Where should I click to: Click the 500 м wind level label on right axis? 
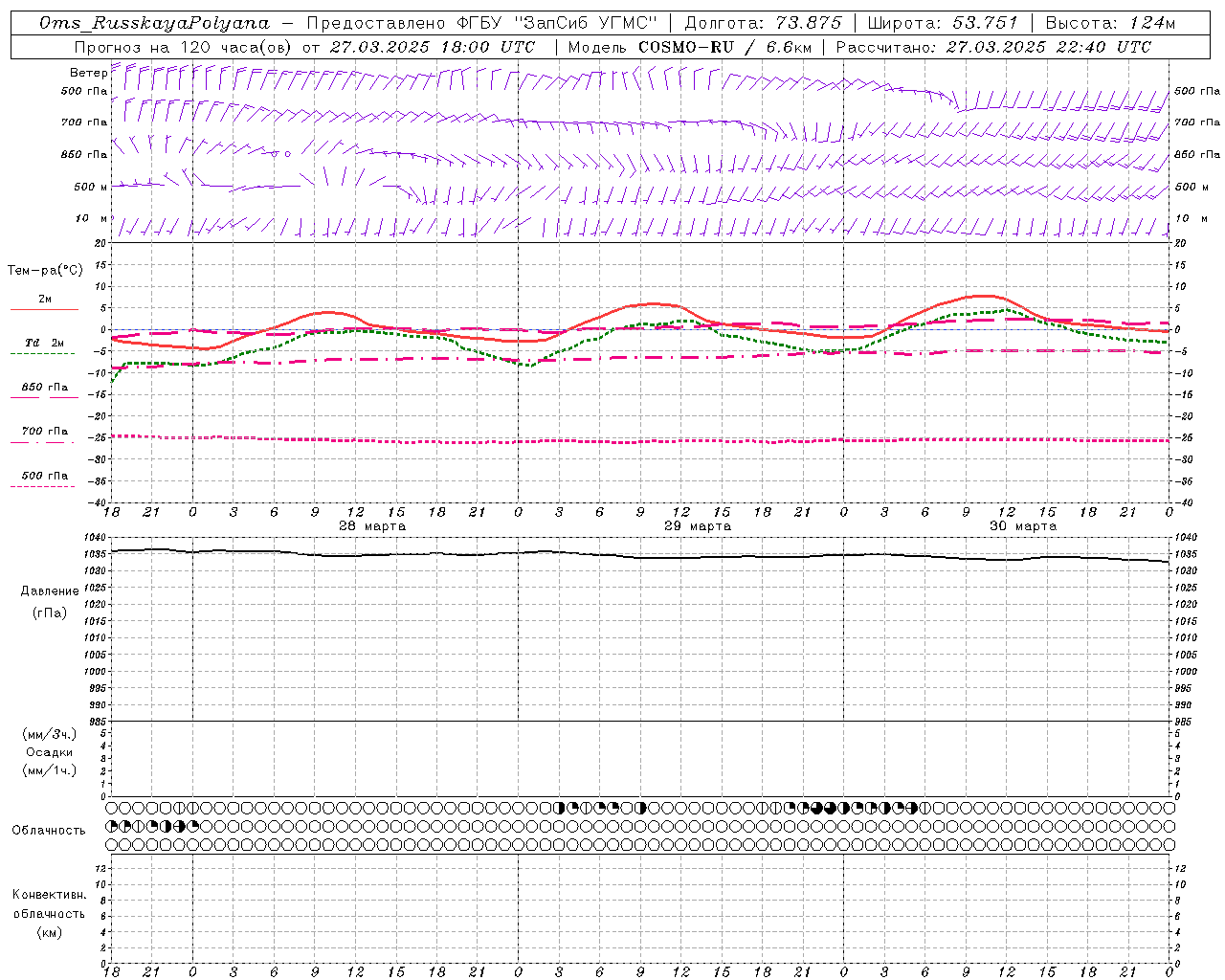[1192, 187]
